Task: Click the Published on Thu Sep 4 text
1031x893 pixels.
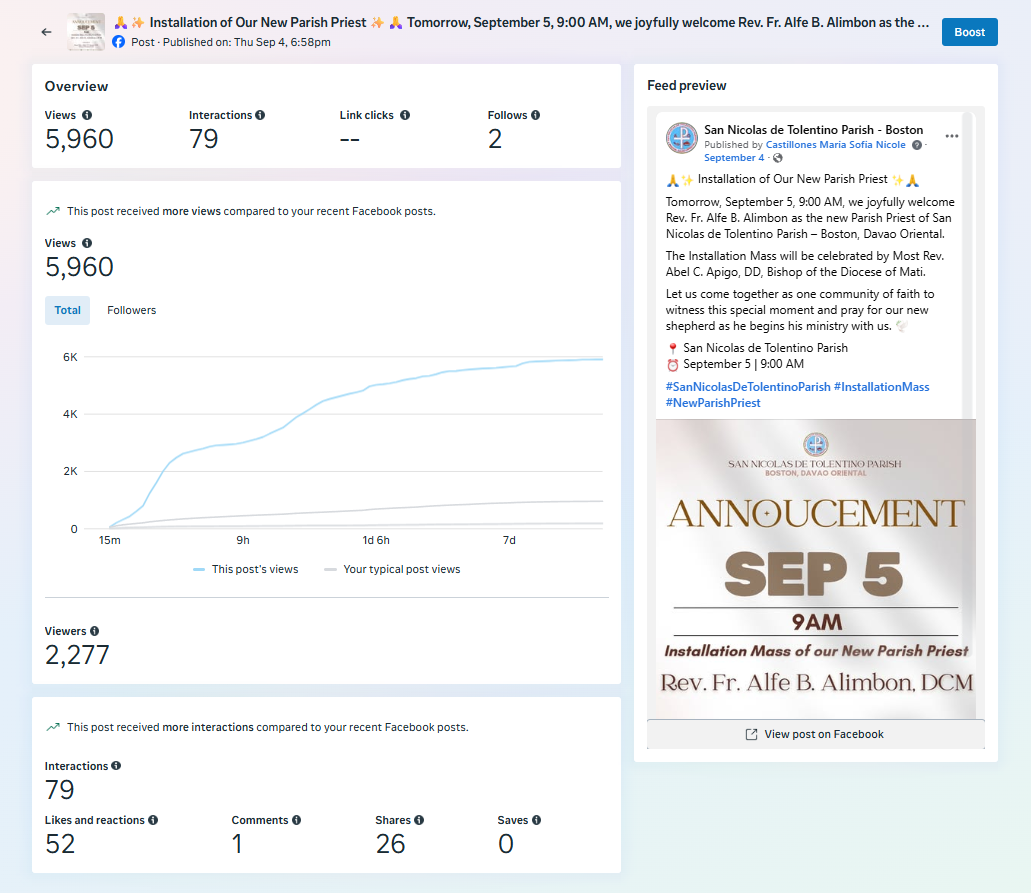Action: pyautogui.click(x=247, y=42)
